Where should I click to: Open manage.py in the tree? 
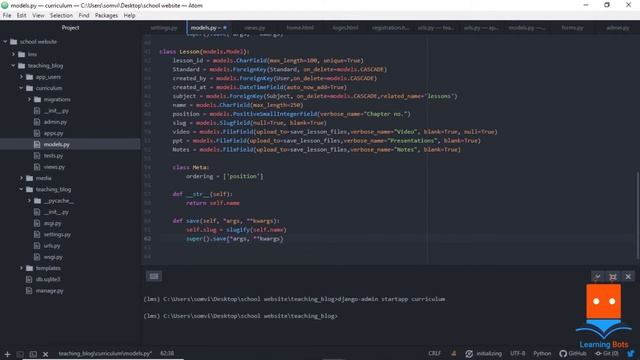pos(49,291)
